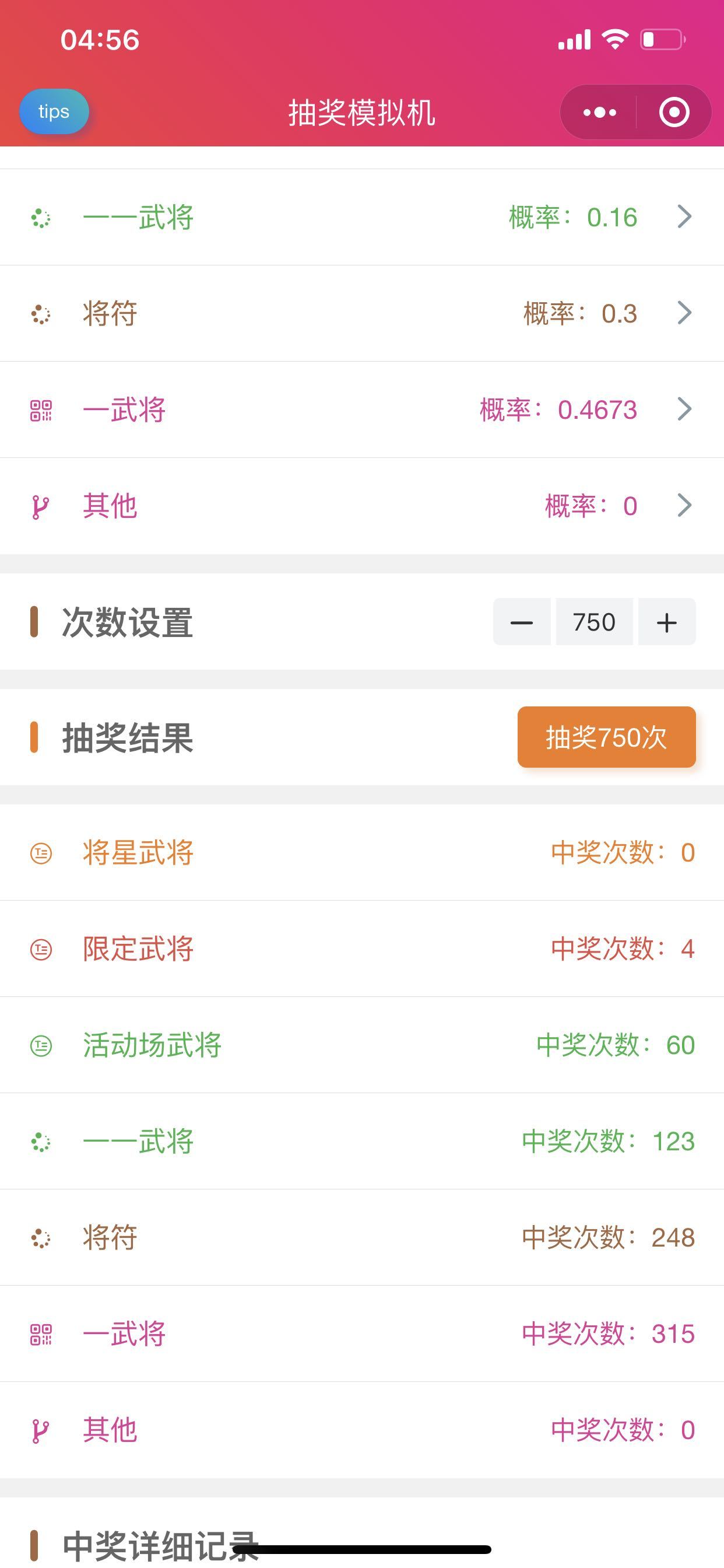
Task: Click the green list icon beside 活动场武将
Action: [x=41, y=1046]
